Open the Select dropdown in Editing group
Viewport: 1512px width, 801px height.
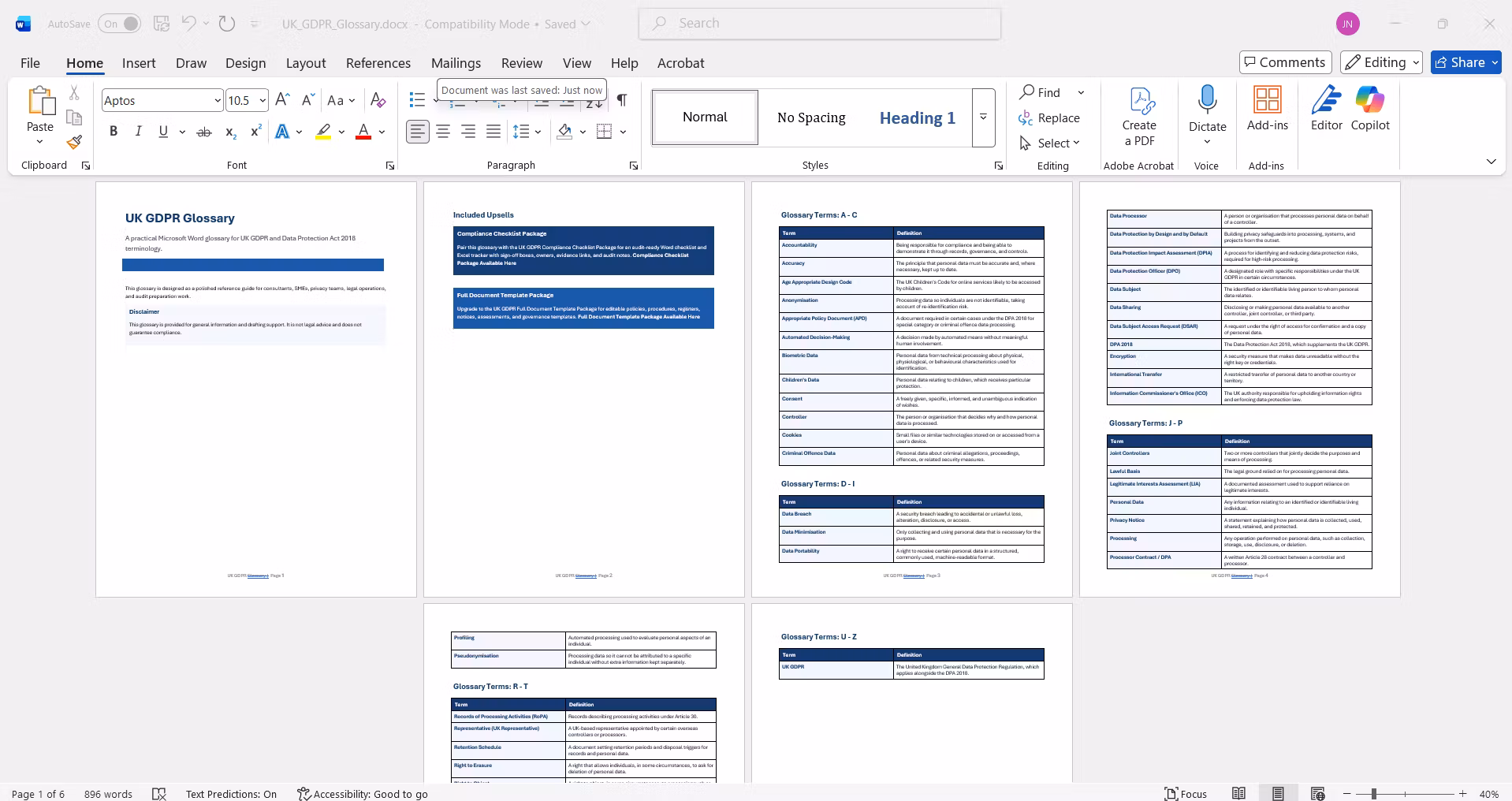tap(1050, 143)
